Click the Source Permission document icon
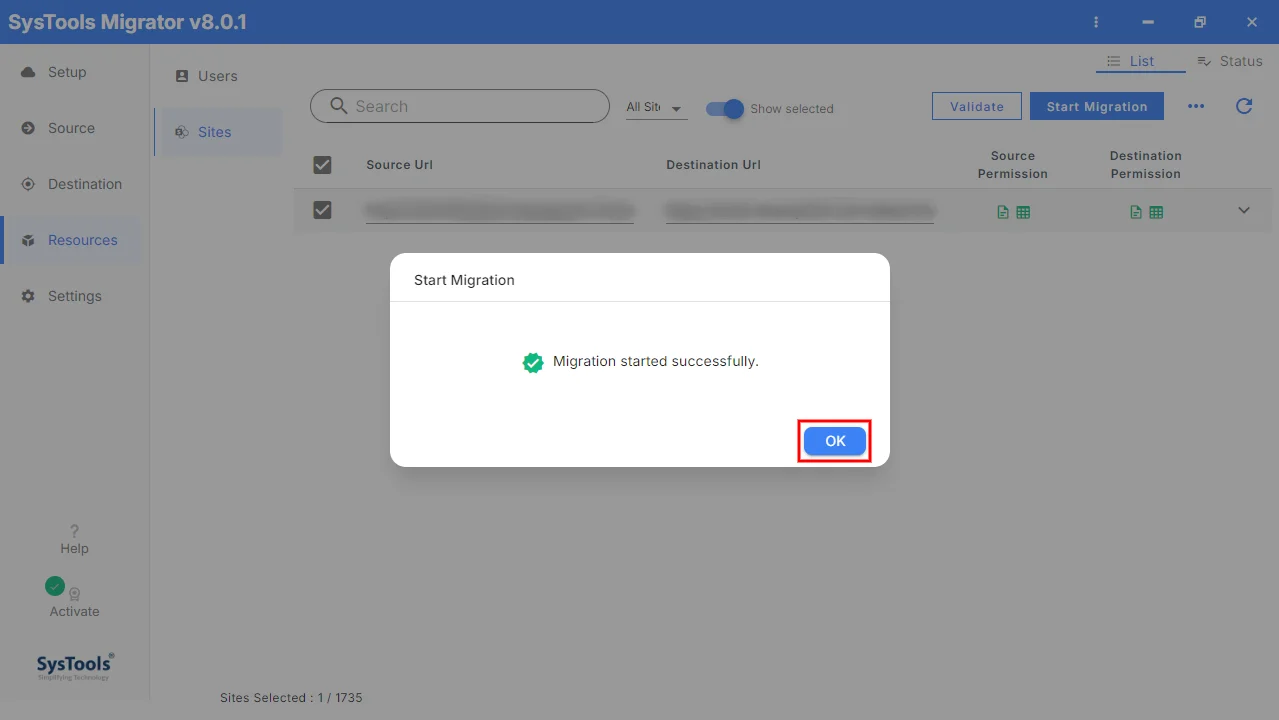Image resolution: width=1279 pixels, height=720 pixels. pos(1003,212)
